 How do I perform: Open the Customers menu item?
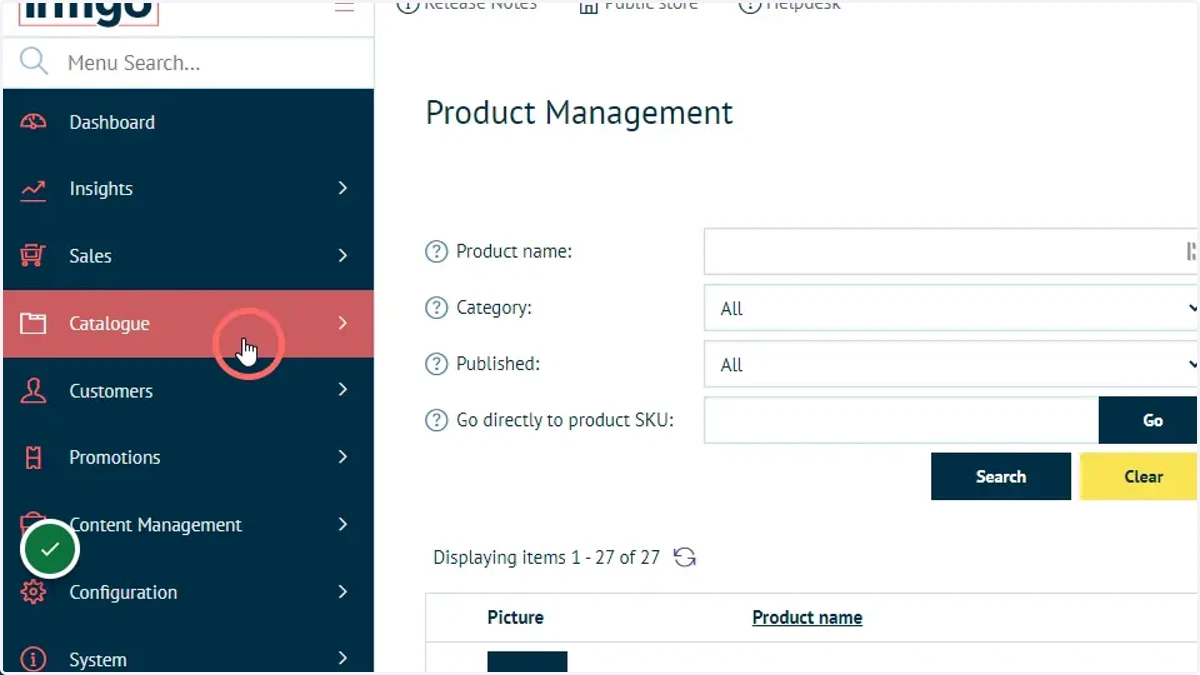(188, 391)
